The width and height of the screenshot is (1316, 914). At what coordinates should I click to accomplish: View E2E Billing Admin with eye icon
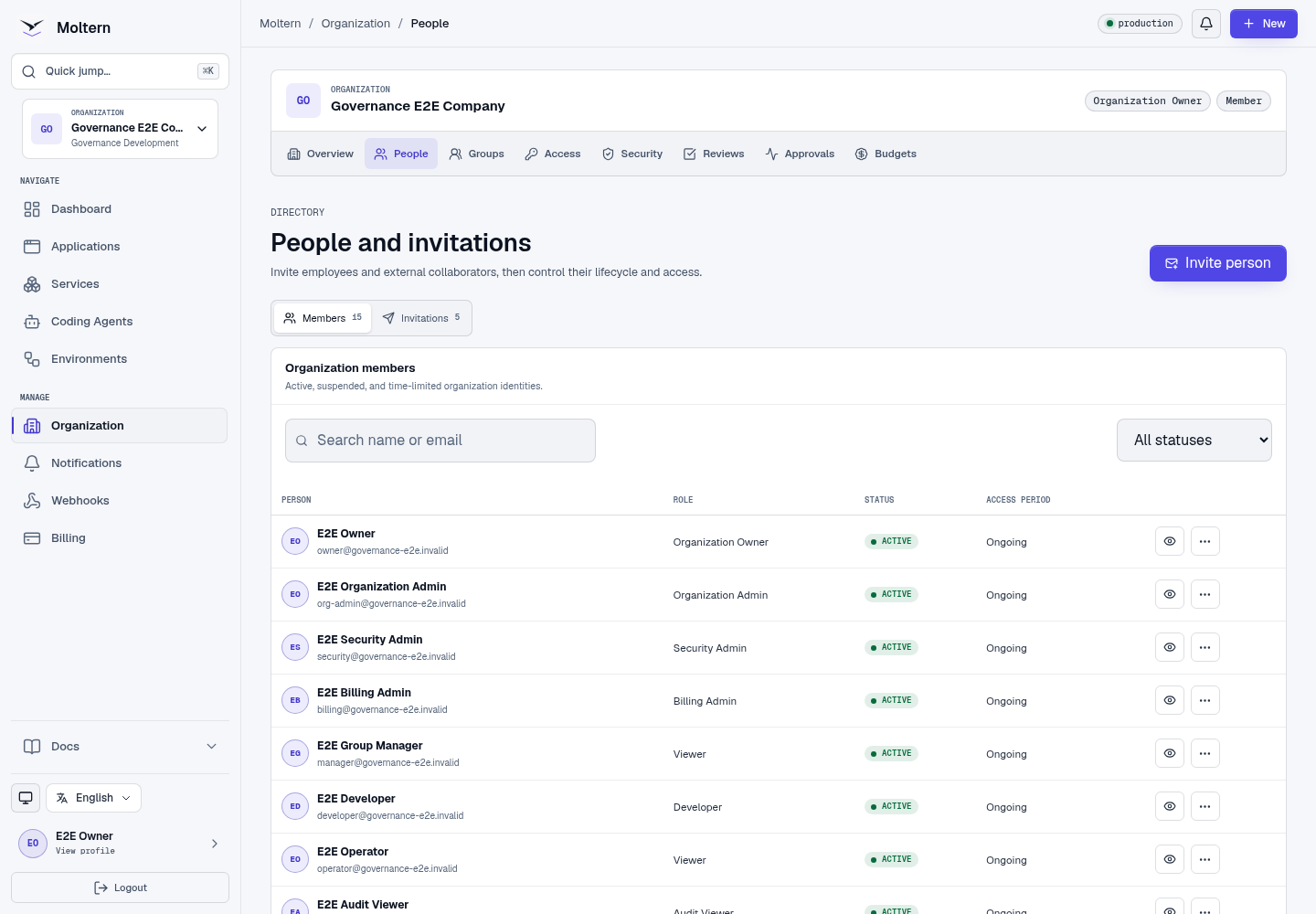pos(1170,700)
